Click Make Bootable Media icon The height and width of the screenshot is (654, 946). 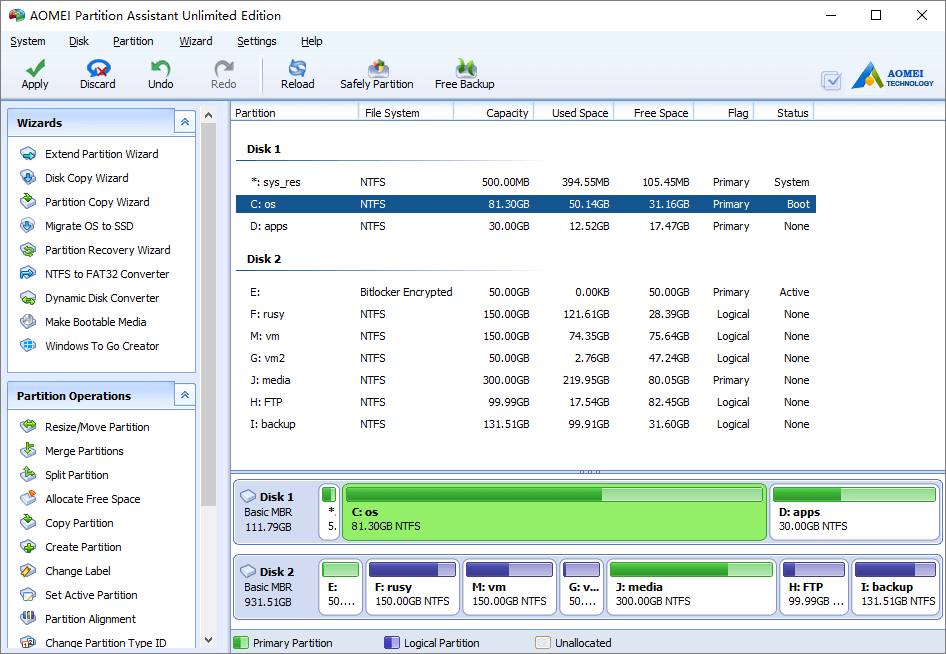(x=28, y=322)
